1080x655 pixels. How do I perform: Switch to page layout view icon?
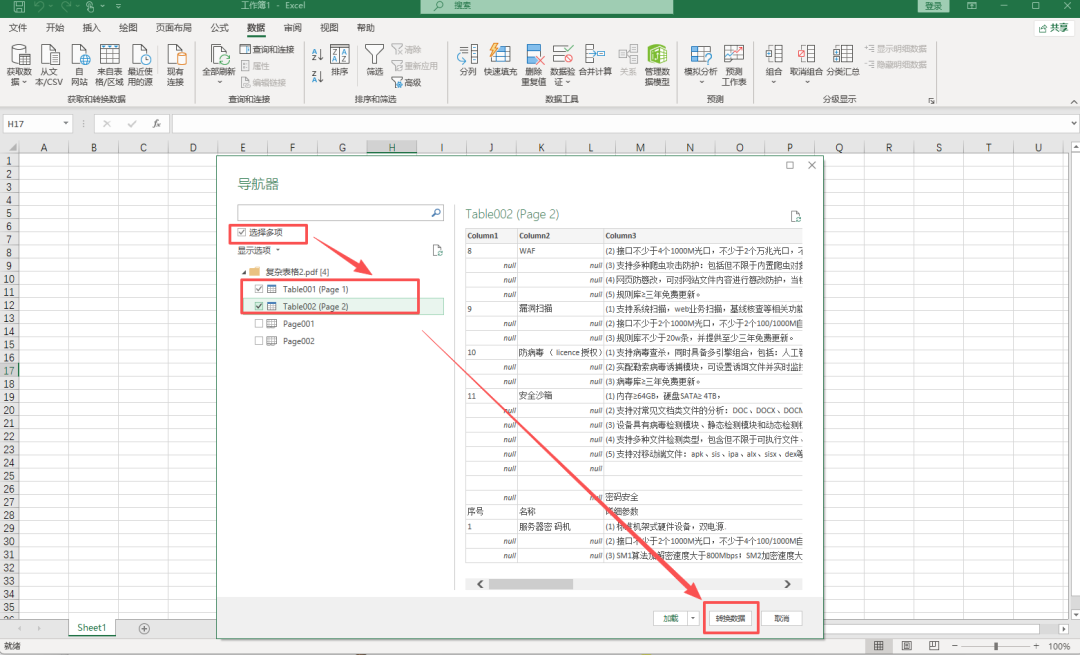click(x=906, y=646)
